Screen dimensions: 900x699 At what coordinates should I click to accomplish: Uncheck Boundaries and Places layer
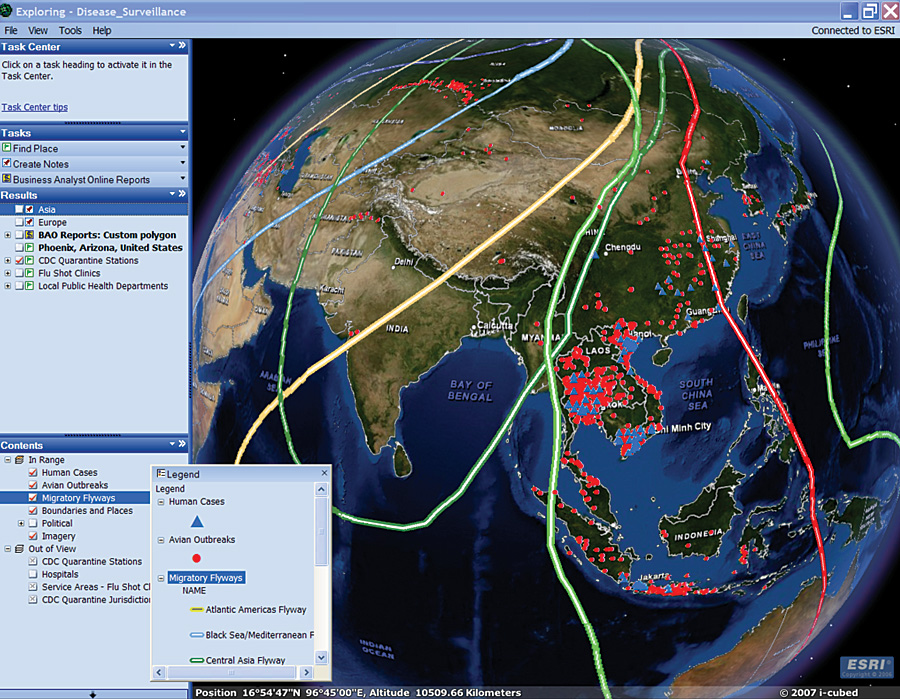click(x=33, y=510)
